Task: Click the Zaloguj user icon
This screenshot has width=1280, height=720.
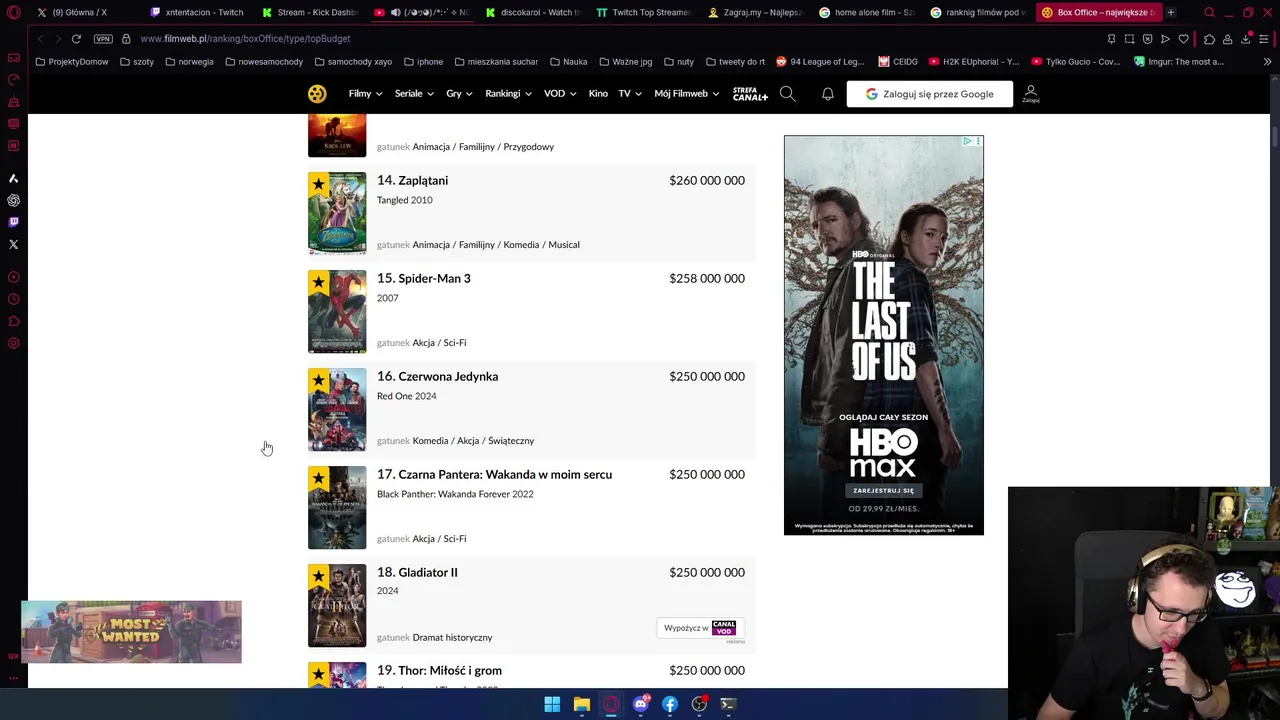Action: pos(1031,94)
